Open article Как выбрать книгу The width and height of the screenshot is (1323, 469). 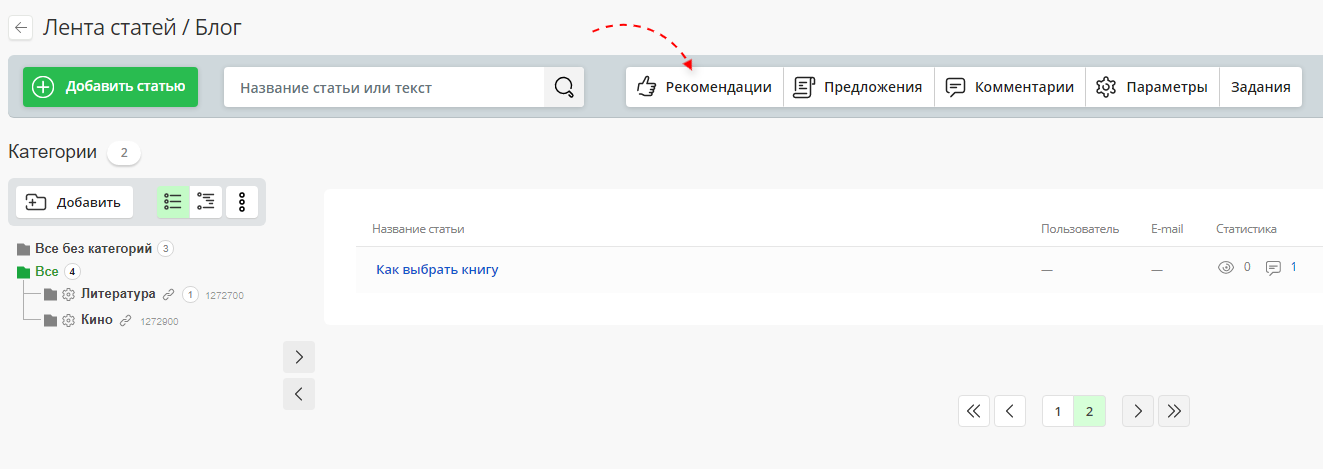click(437, 269)
